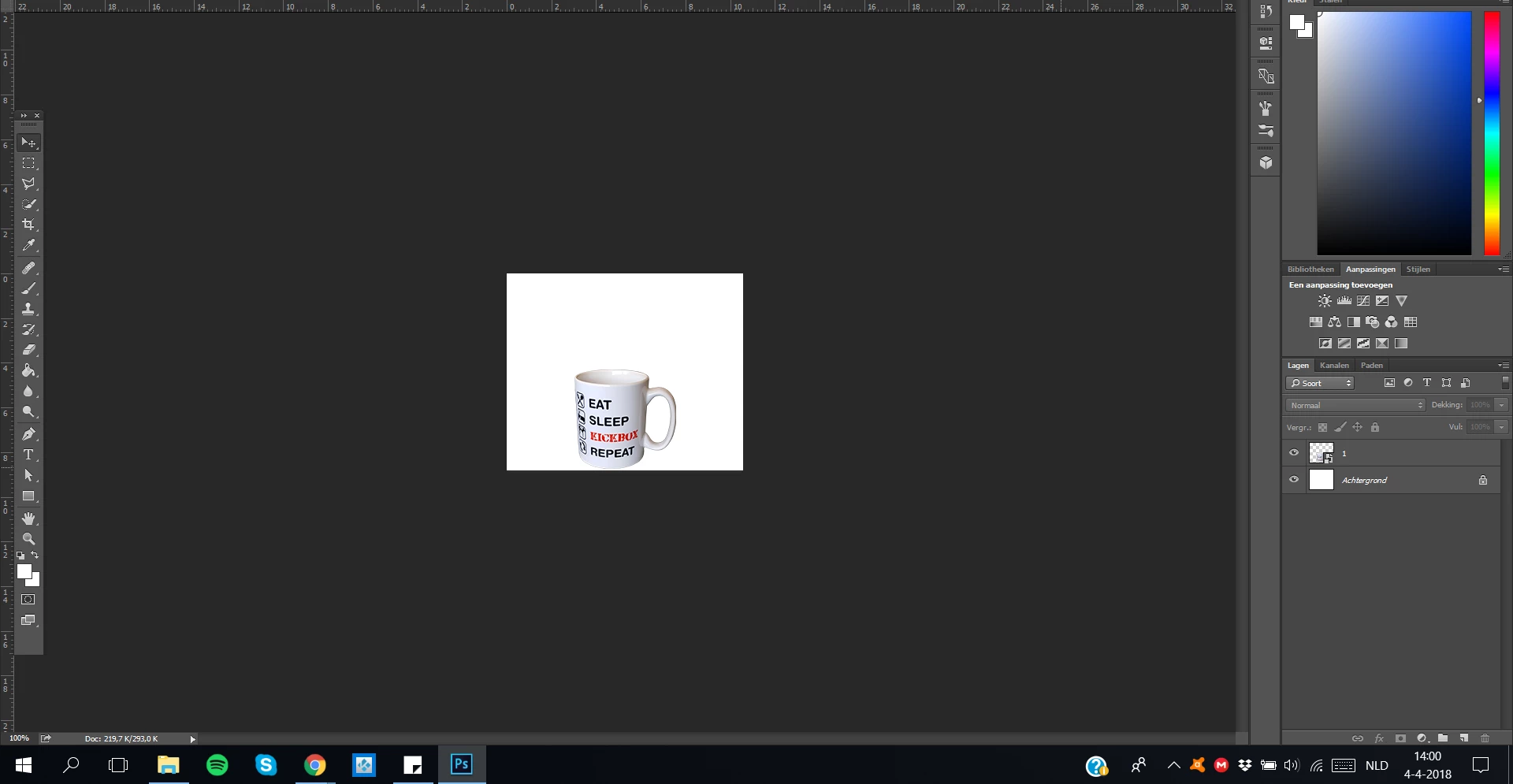Viewport: 1513px width, 784px height.
Task: Select the Horizontal Type tool
Action: coord(28,455)
